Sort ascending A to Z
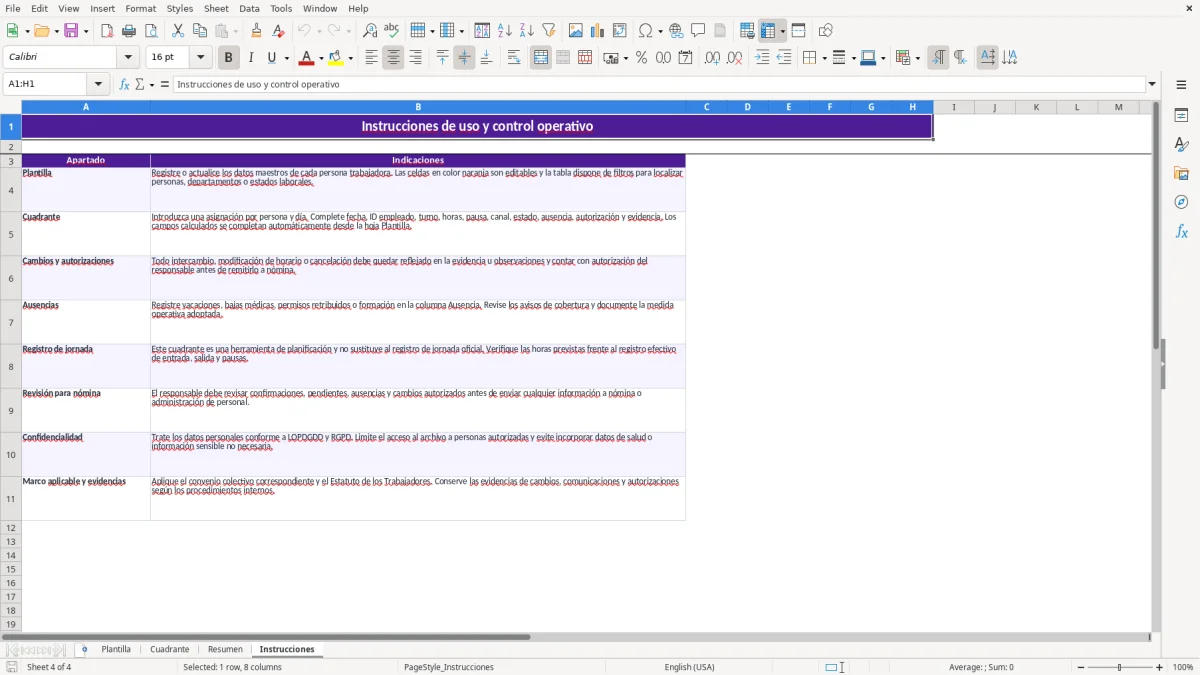This screenshot has width=1200, height=675. tap(505, 31)
